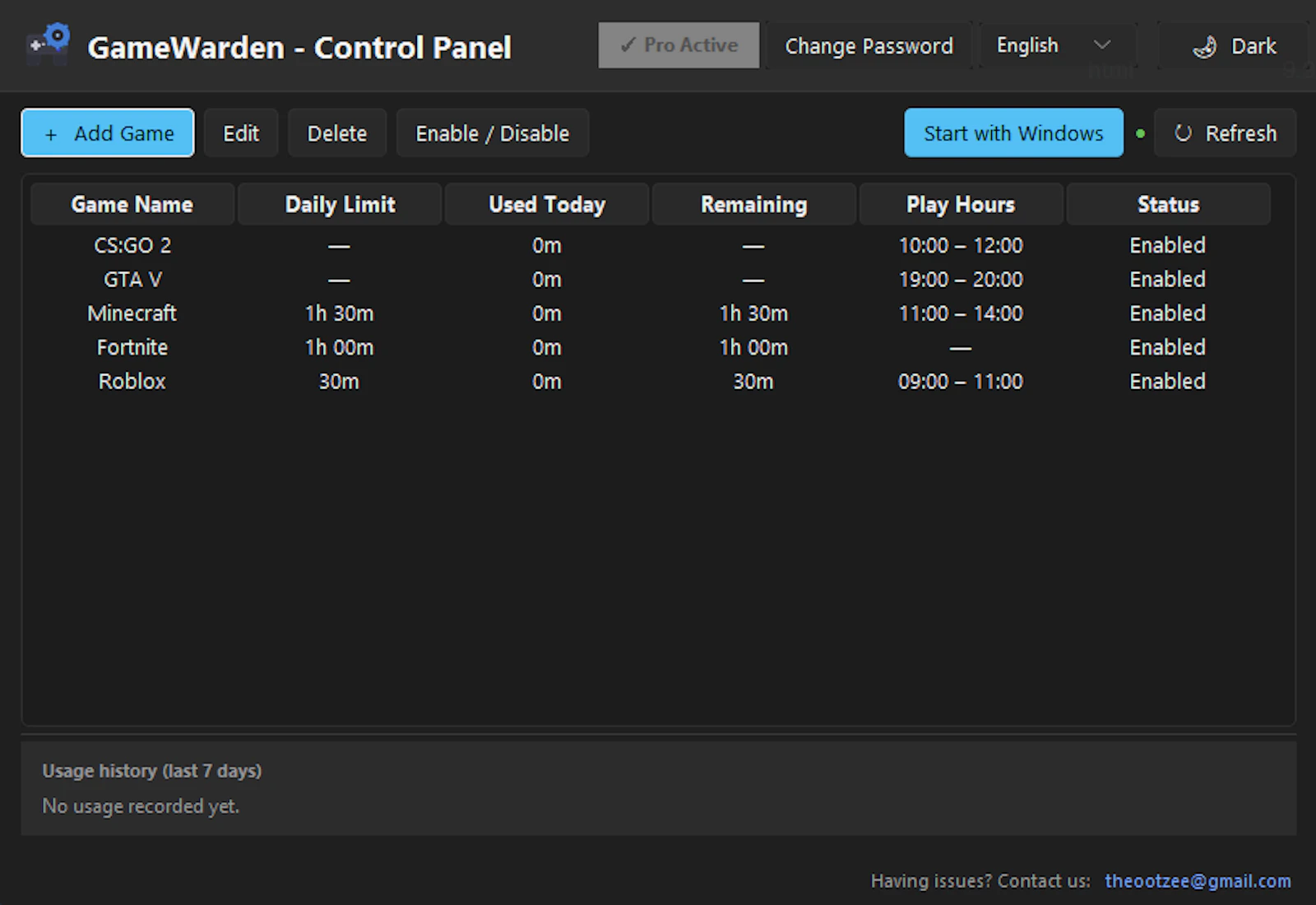Image resolution: width=1316 pixels, height=905 pixels.
Task: Click the GameWarden app logo icon
Action: tap(48, 44)
